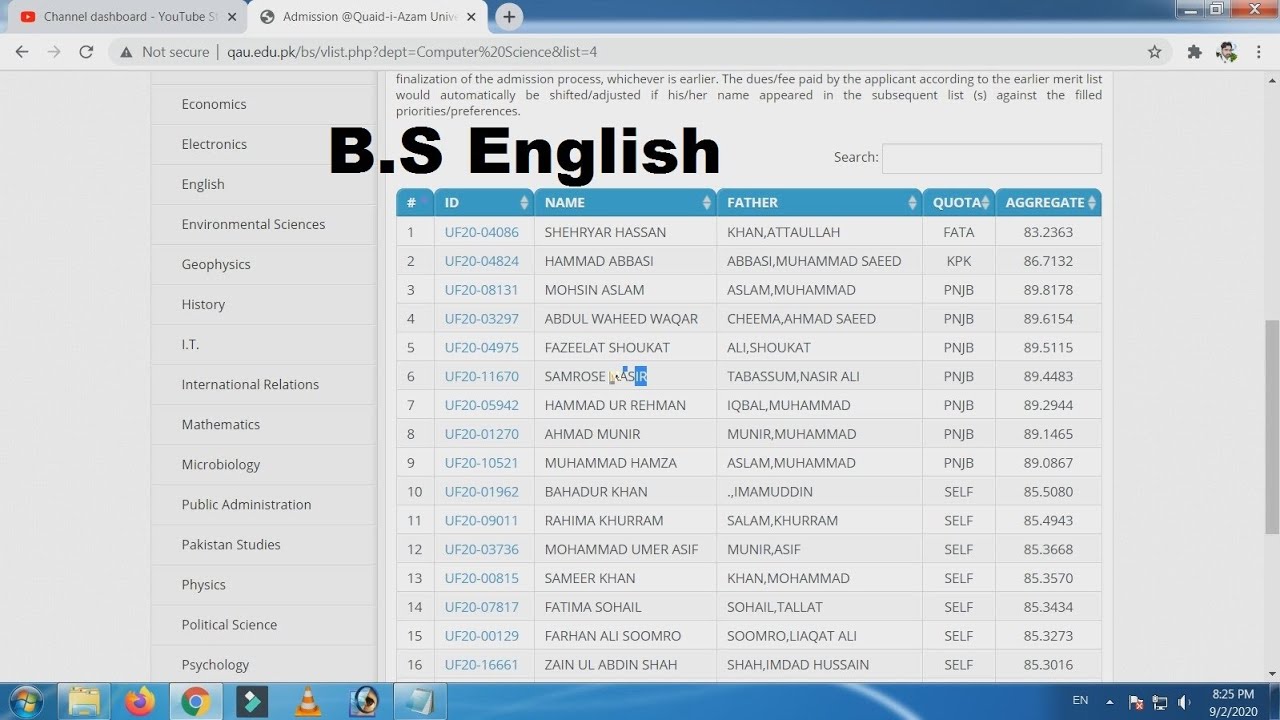Open applicant link UF20-04086
The image size is (1280, 720).
pyautogui.click(x=482, y=232)
